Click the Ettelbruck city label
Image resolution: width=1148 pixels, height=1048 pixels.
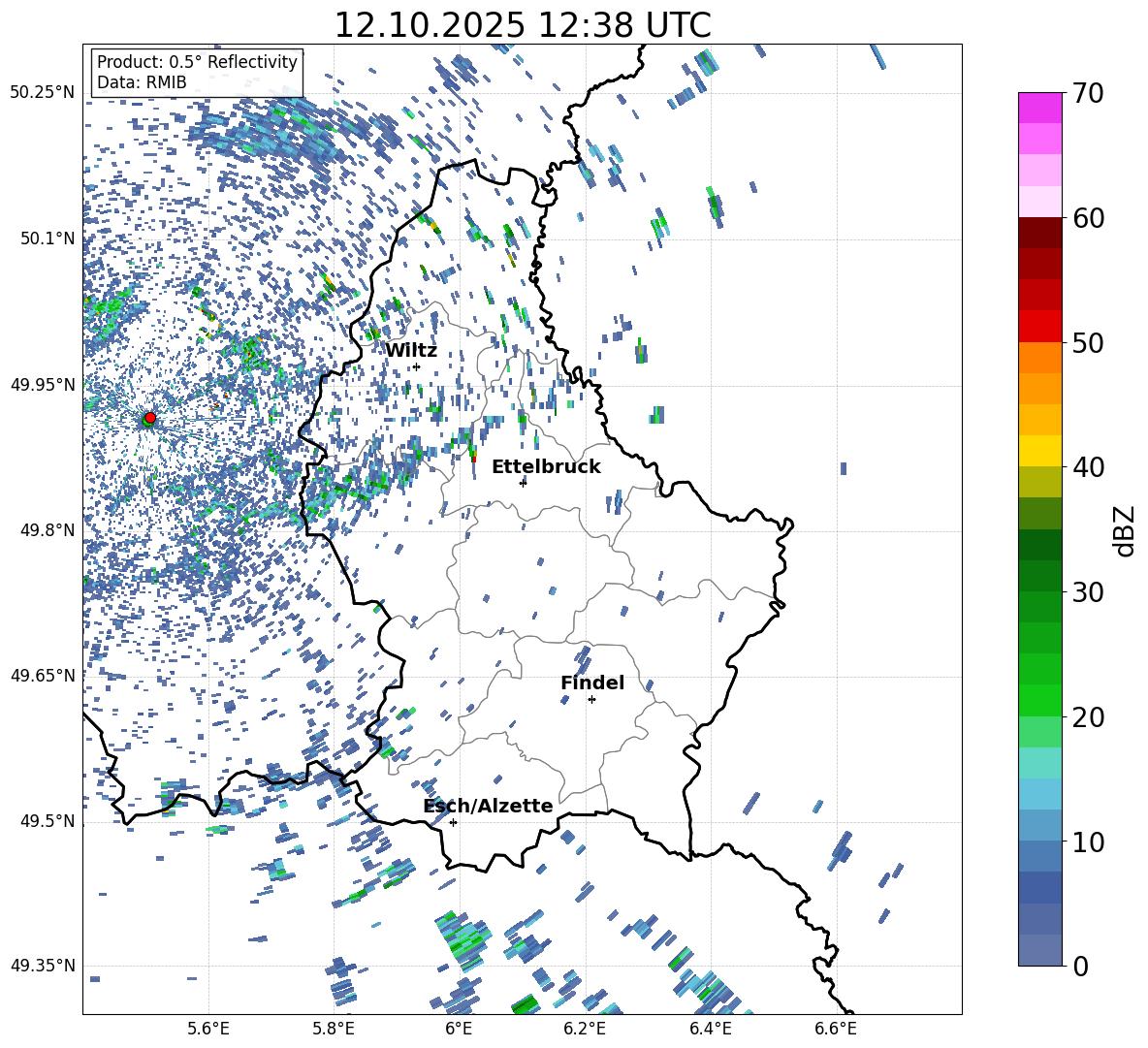coord(546,467)
